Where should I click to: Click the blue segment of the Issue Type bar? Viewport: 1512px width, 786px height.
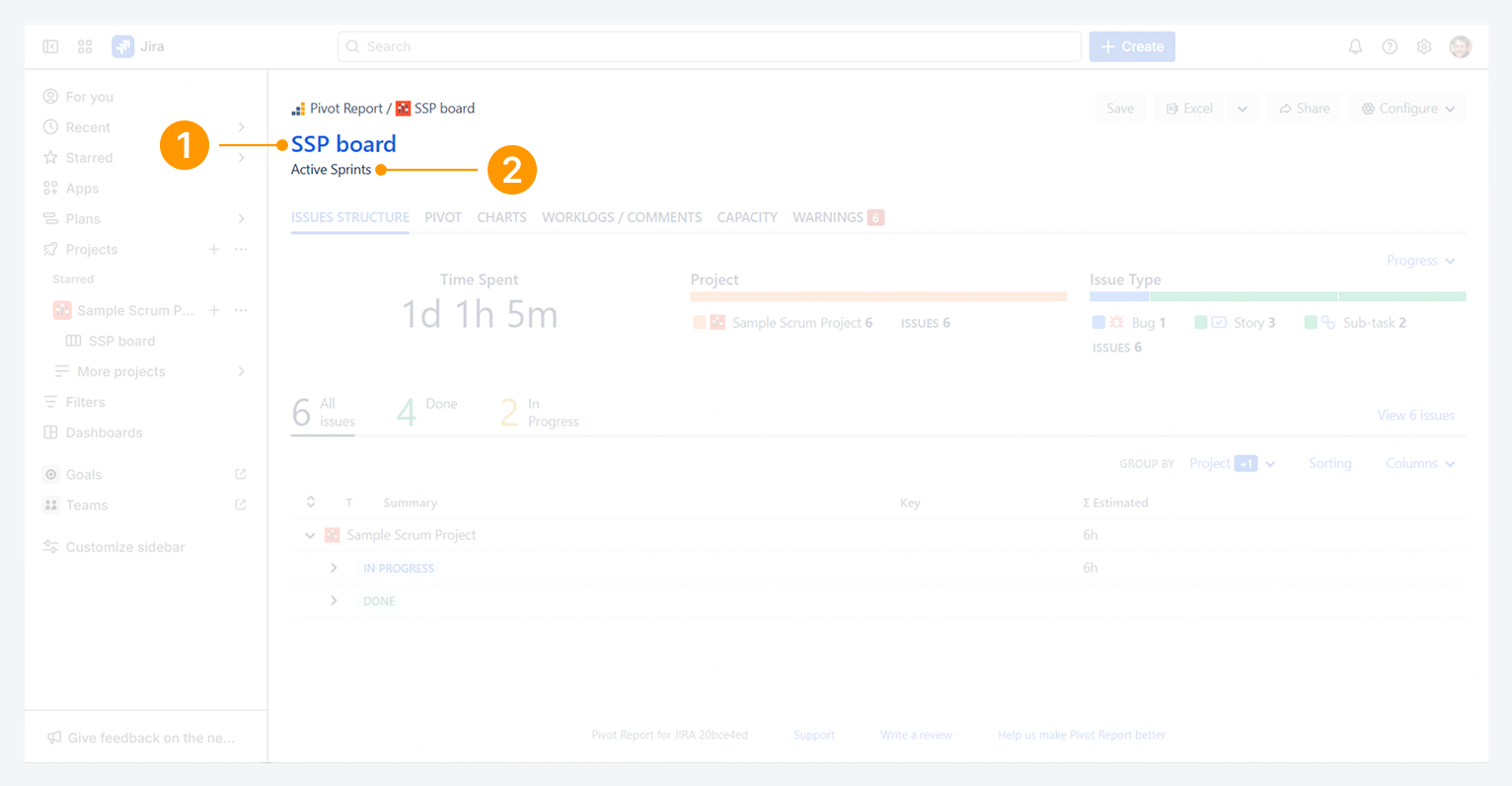[1119, 296]
